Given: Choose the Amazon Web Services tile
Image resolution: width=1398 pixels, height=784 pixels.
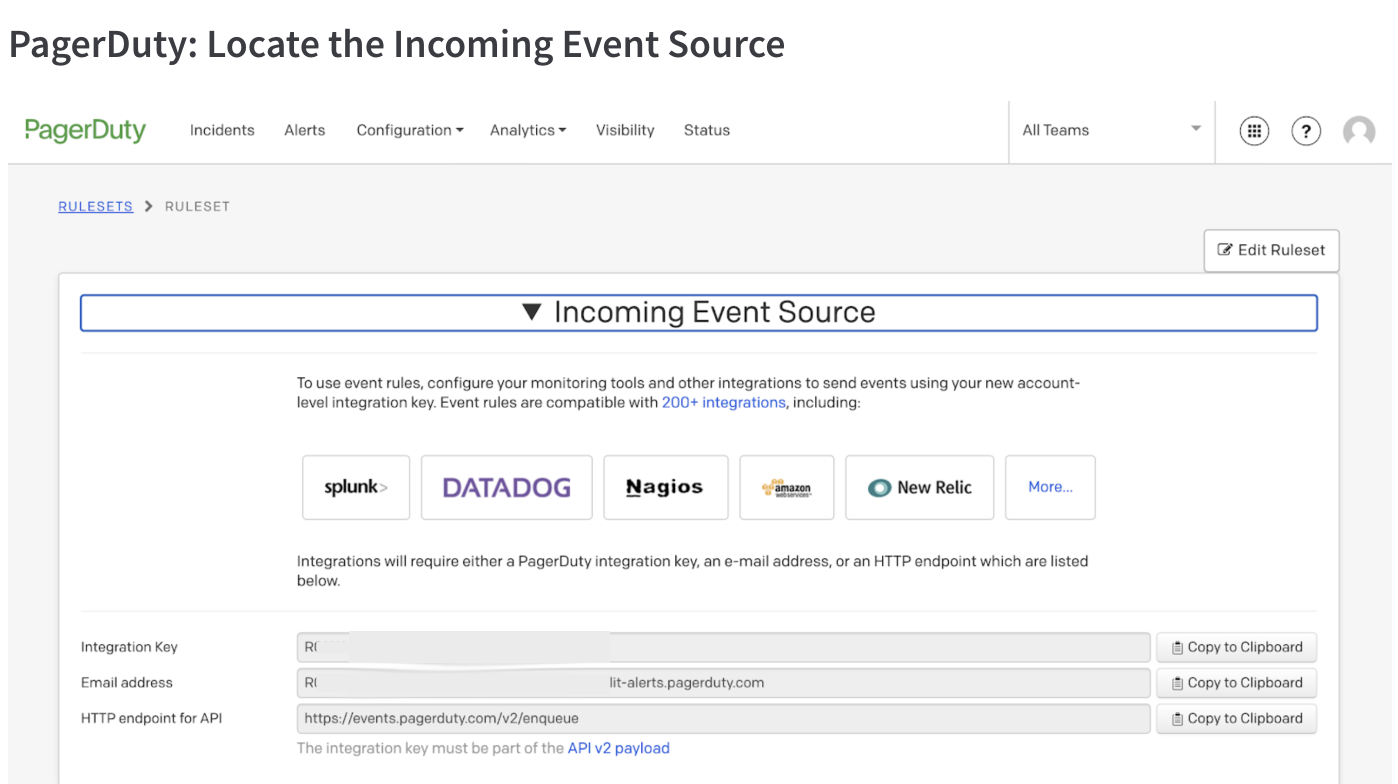Looking at the screenshot, I should [x=787, y=488].
